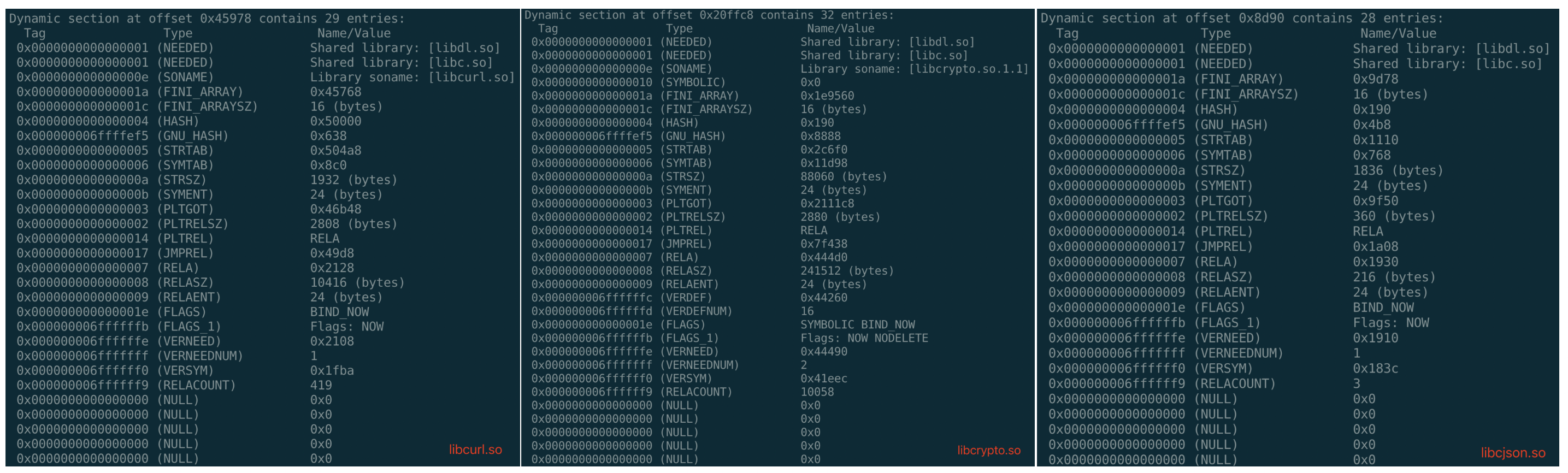1568x473 pixels.
Task: Click the RELACOUNT value 419
Action: pyautogui.click(x=321, y=386)
